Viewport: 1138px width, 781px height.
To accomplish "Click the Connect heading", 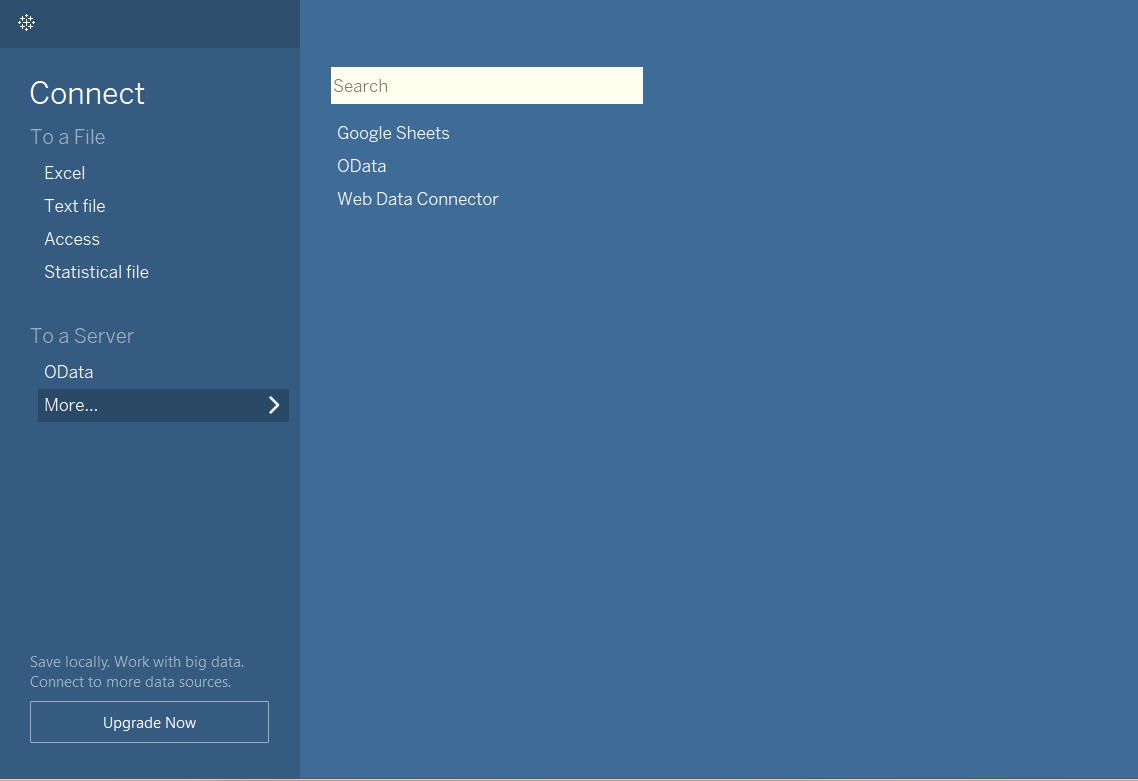I will (x=87, y=93).
